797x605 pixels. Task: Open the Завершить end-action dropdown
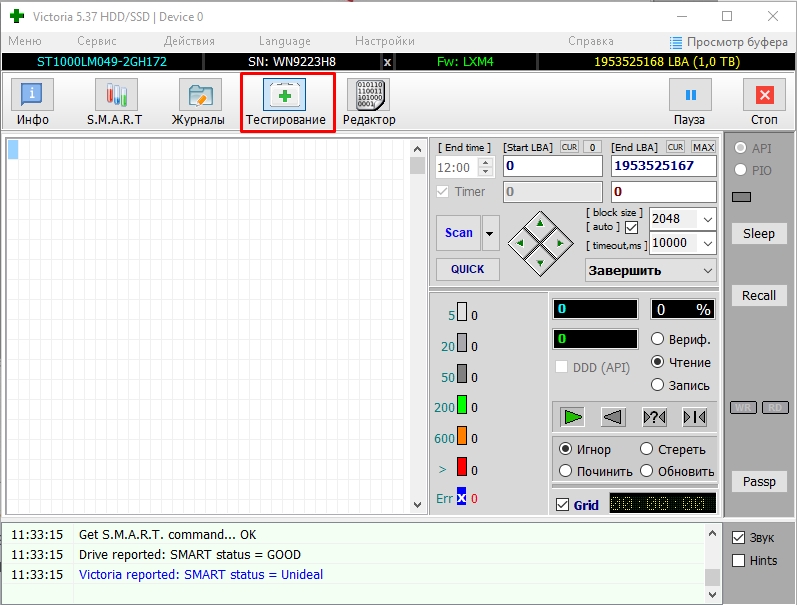(x=651, y=270)
